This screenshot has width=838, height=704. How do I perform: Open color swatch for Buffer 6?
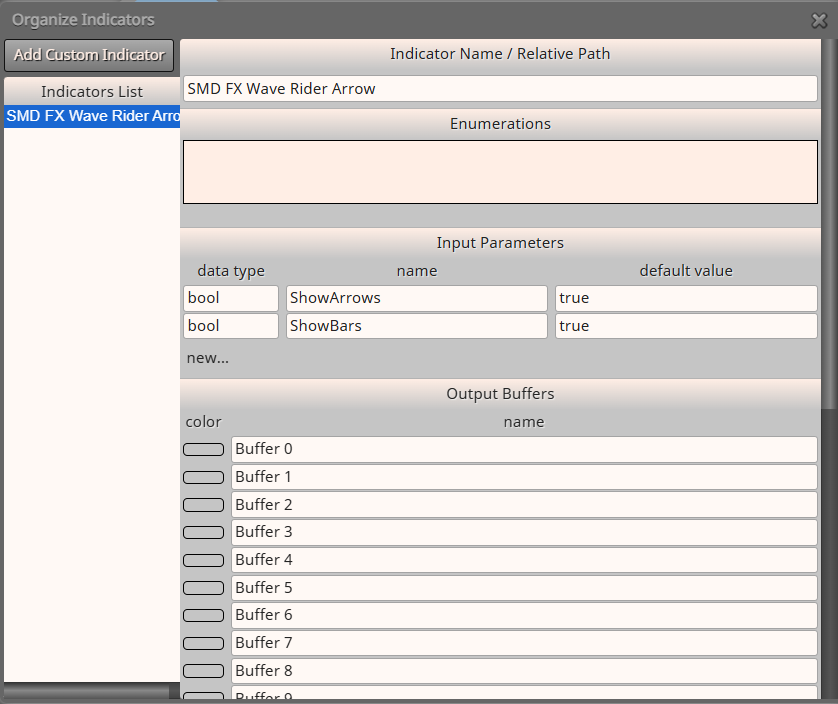pyautogui.click(x=204, y=615)
